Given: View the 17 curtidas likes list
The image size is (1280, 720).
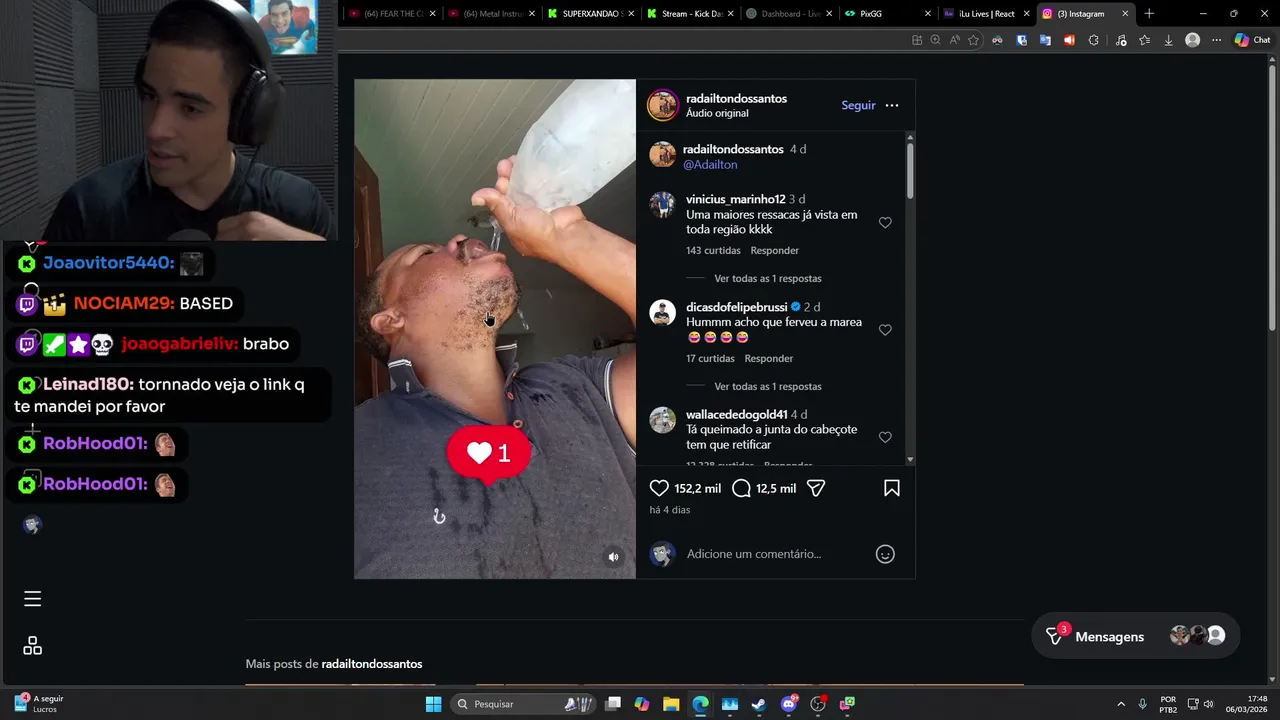Looking at the screenshot, I should click(710, 358).
